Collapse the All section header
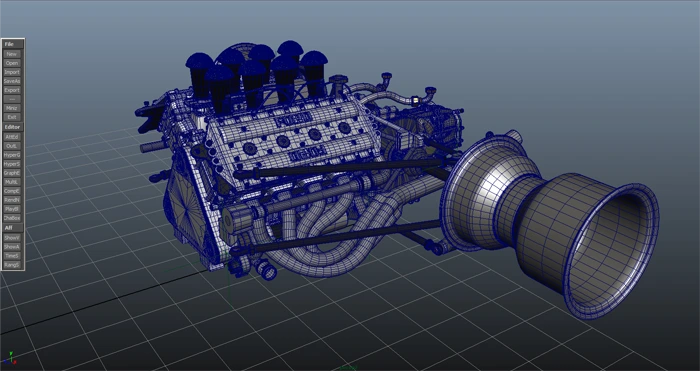The height and width of the screenshot is (371, 700). coord(13,228)
